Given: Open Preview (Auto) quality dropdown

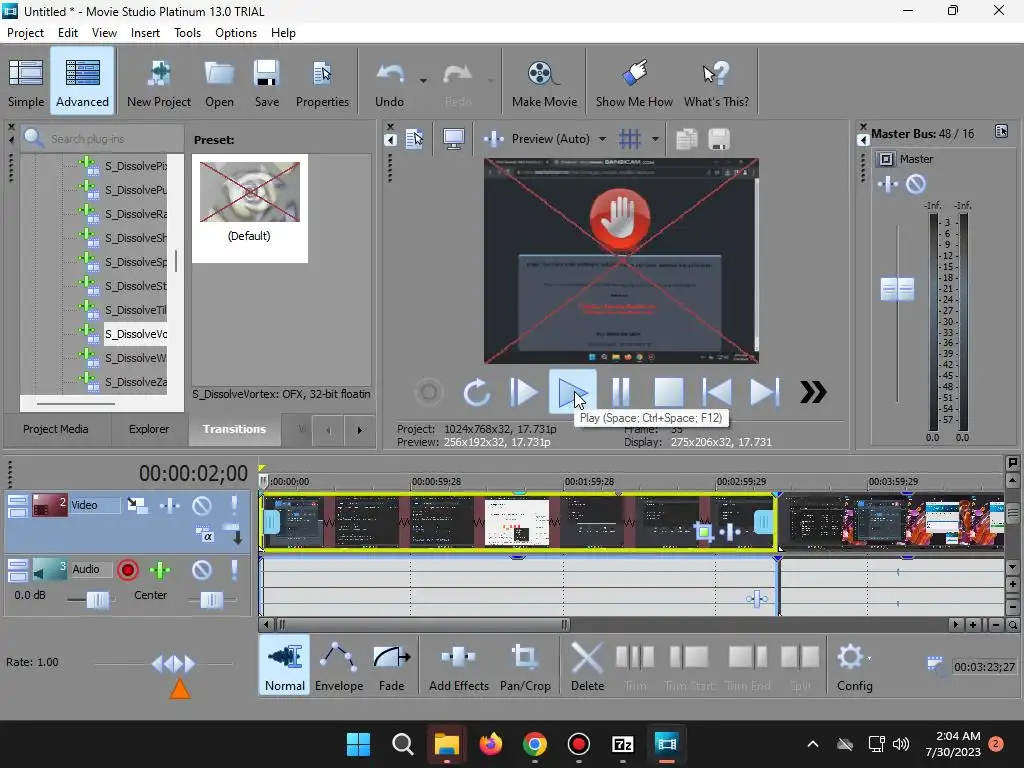Looking at the screenshot, I should (x=602, y=138).
